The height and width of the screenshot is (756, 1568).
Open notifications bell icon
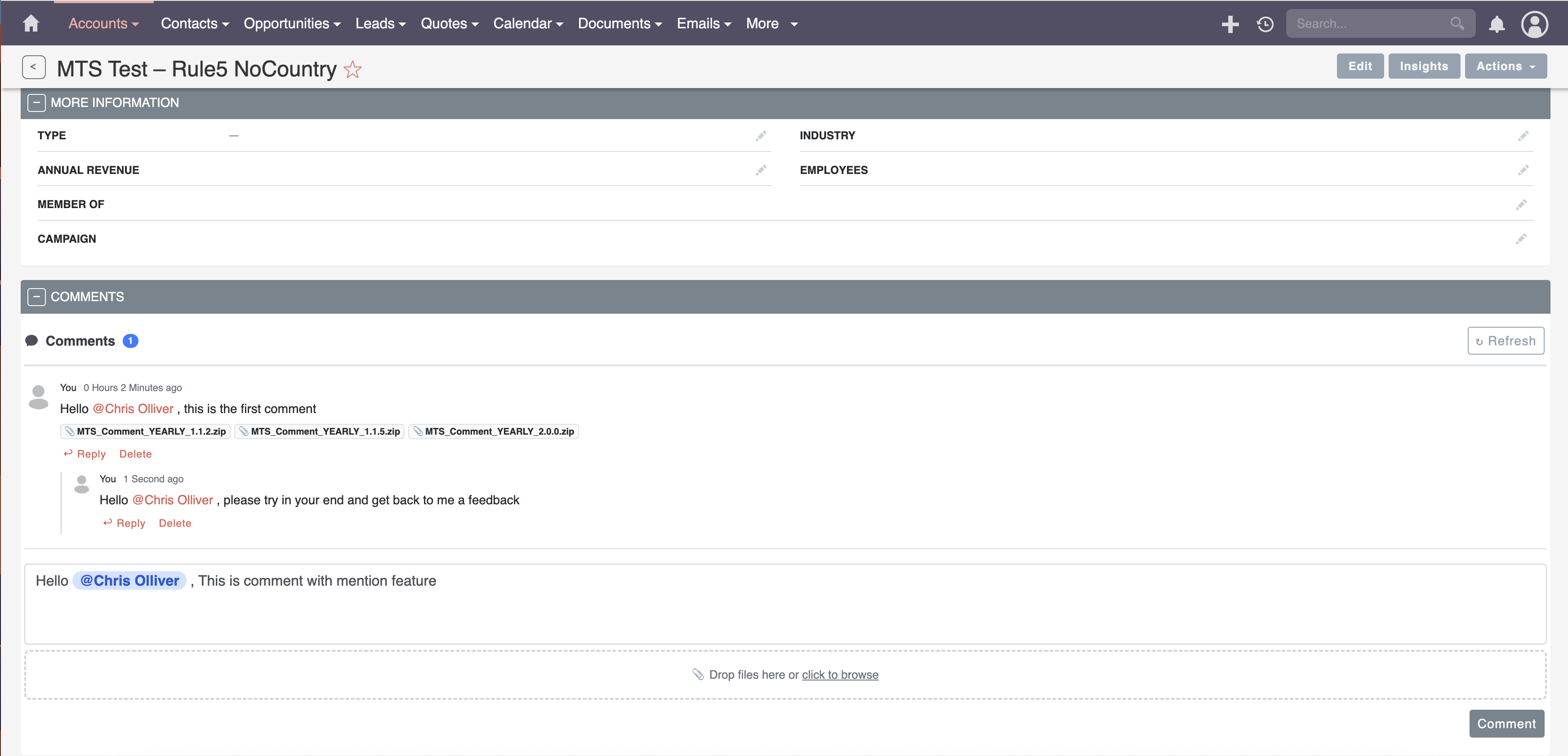click(x=1496, y=24)
